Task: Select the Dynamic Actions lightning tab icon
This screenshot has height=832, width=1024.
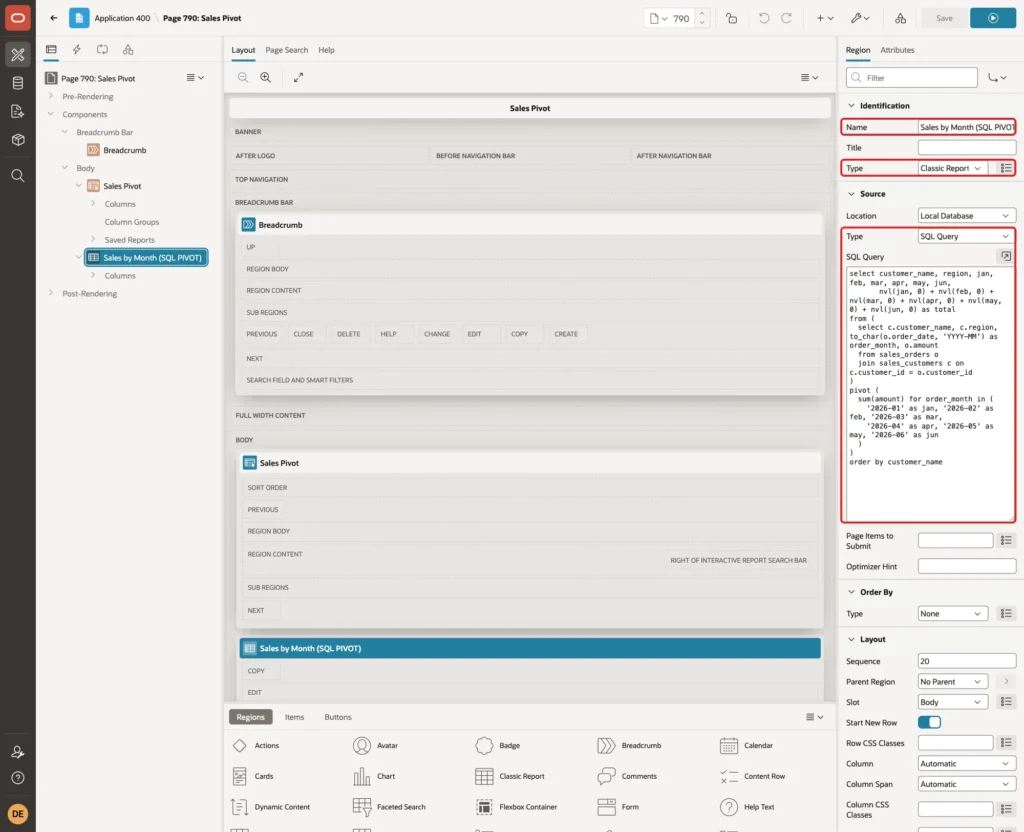Action: 76,50
